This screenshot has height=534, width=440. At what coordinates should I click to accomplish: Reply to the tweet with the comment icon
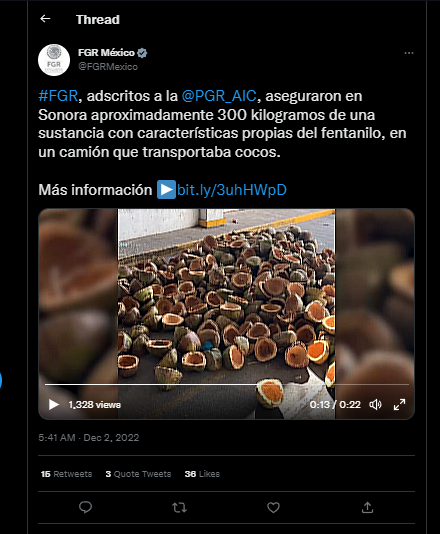click(x=85, y=507)
